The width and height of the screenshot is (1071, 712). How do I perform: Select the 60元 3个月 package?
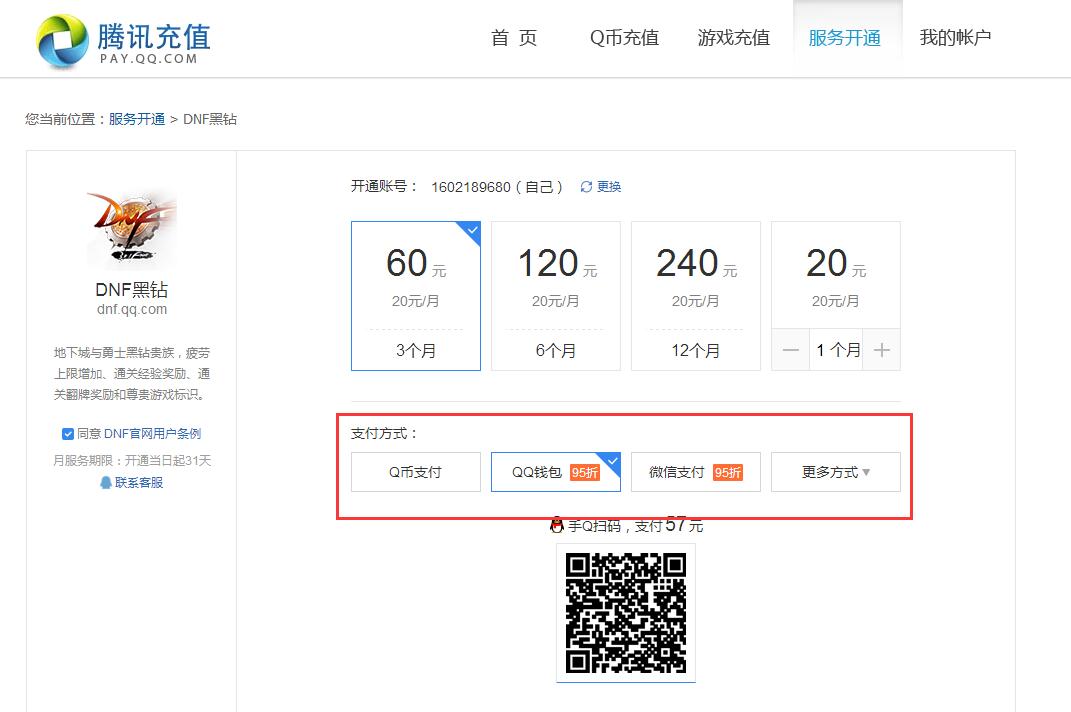(x=416, y=296)
